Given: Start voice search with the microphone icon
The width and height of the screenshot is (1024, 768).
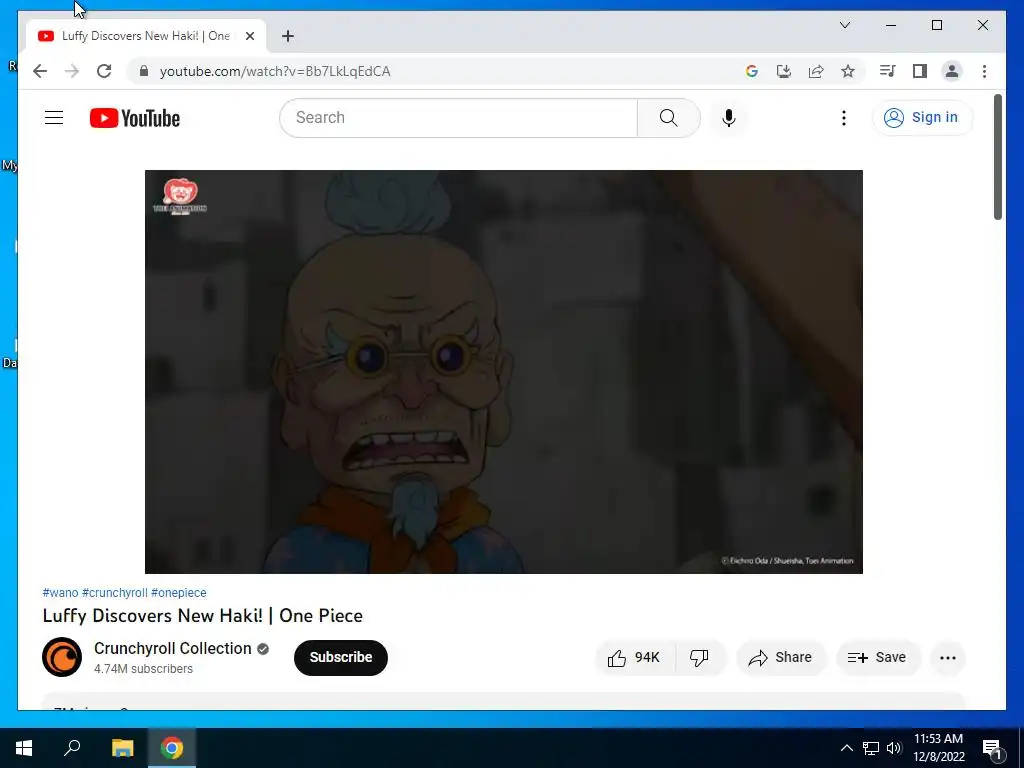Looking at the screenshot, I should 729,118.
